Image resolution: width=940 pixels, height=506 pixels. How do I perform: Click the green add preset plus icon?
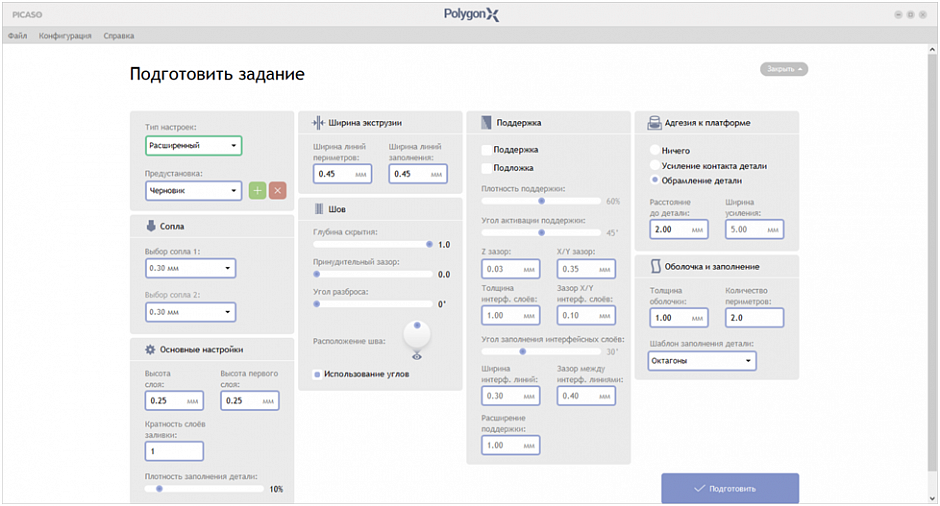[x=258, y=190]
